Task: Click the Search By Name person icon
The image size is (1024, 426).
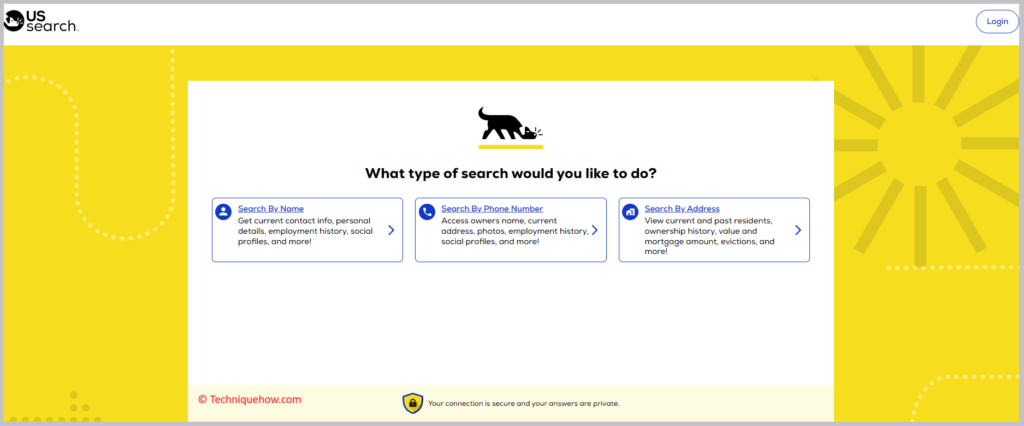Action: tap(224, 212)
